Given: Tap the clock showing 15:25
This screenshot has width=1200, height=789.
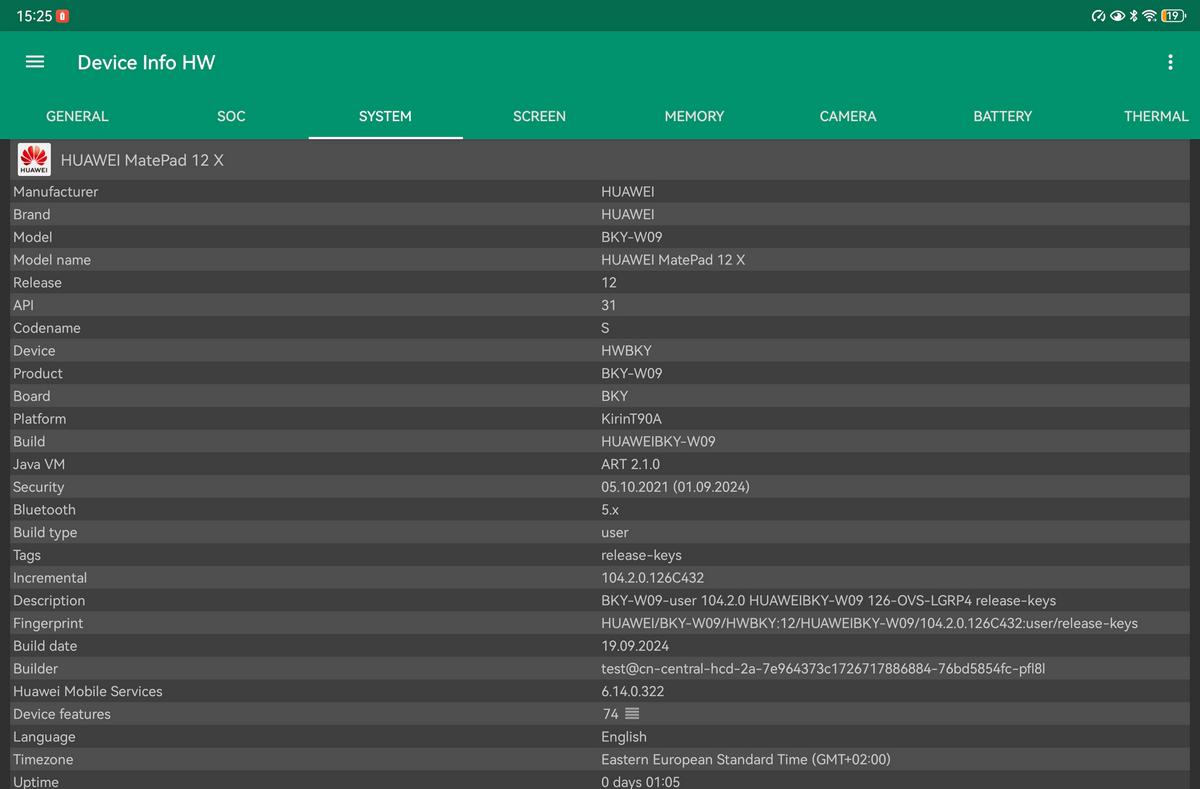Looking at the screenshot, I should point(34,16).
